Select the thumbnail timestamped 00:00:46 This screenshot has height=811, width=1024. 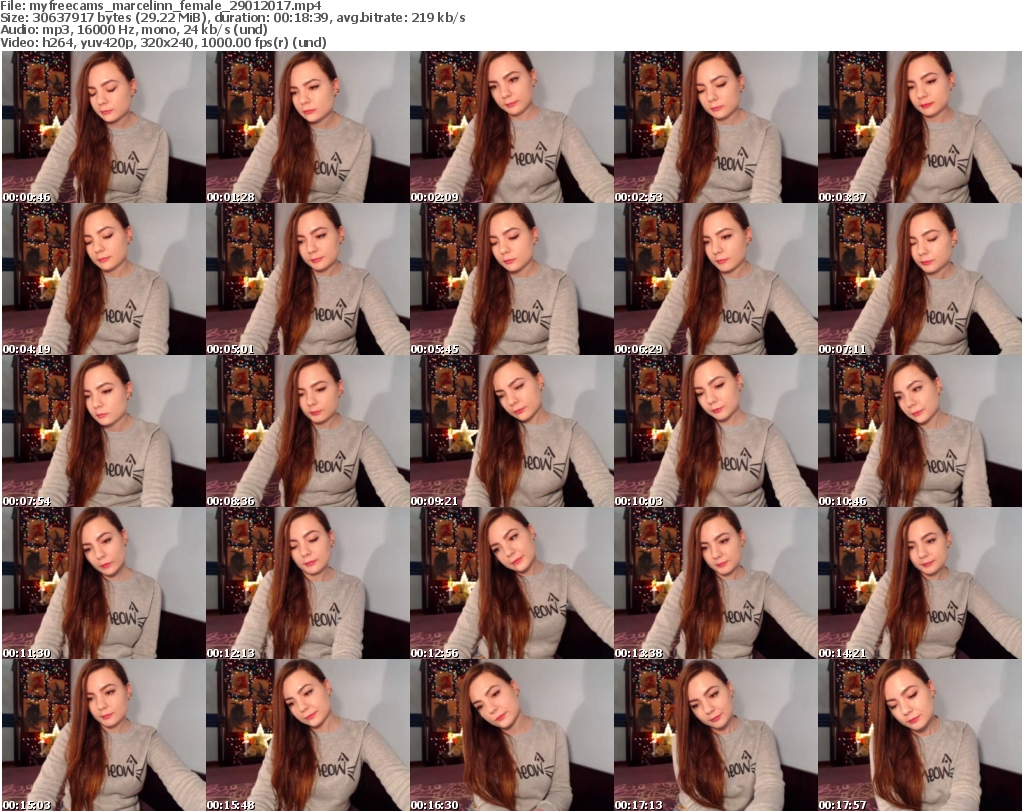(104, 127)
